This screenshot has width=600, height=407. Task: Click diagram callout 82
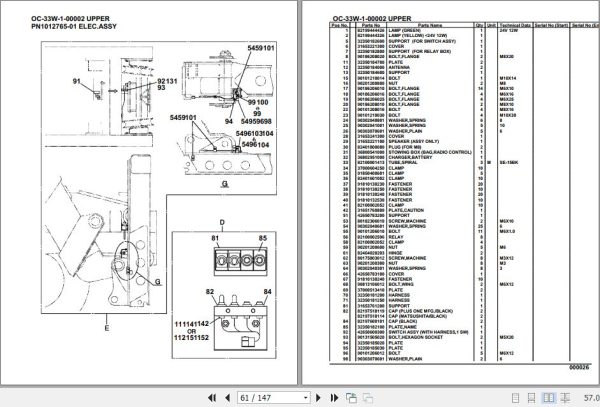(x=210, y=292)
